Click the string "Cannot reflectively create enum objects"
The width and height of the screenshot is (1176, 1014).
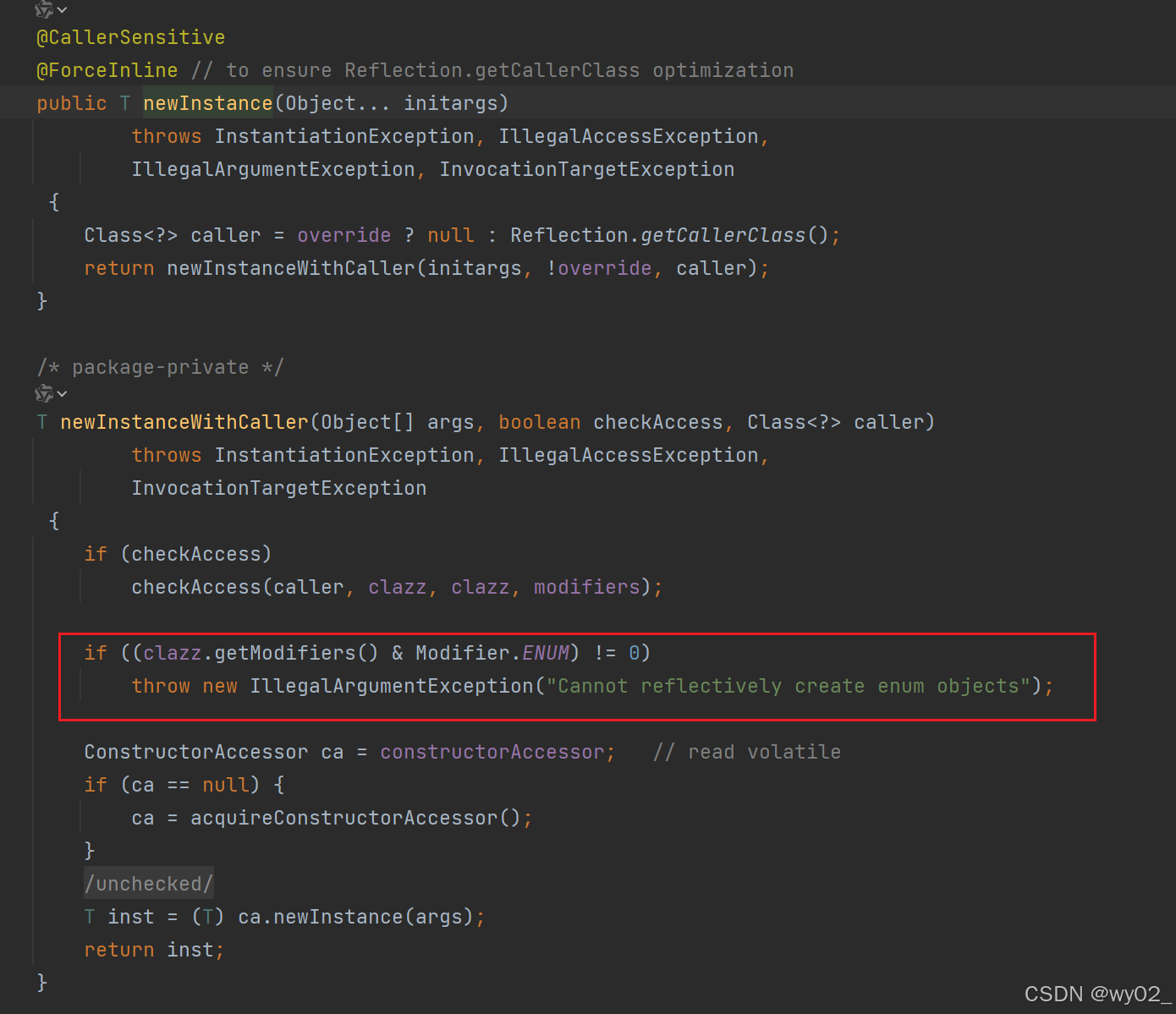coord(789,686)
